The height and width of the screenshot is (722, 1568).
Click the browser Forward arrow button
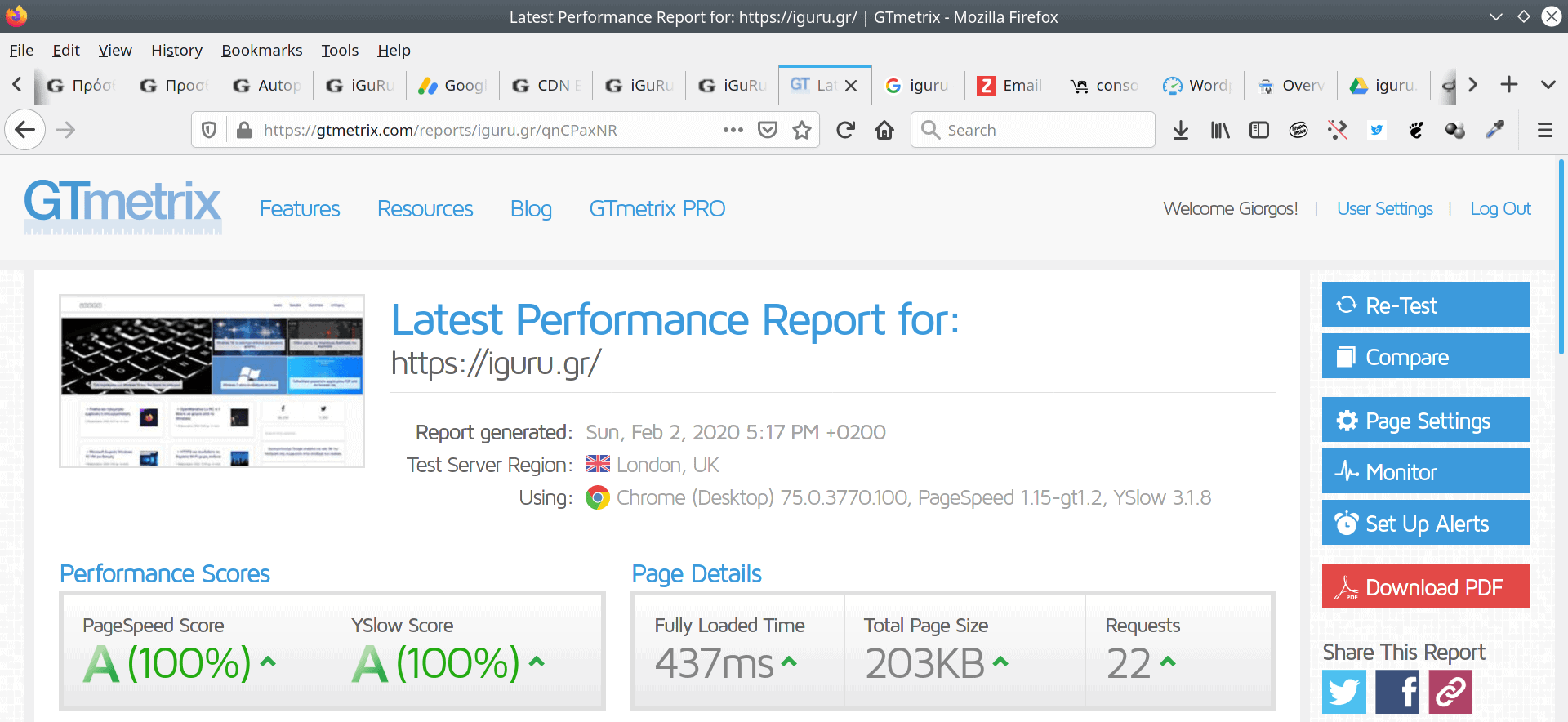tap(65, 130)
